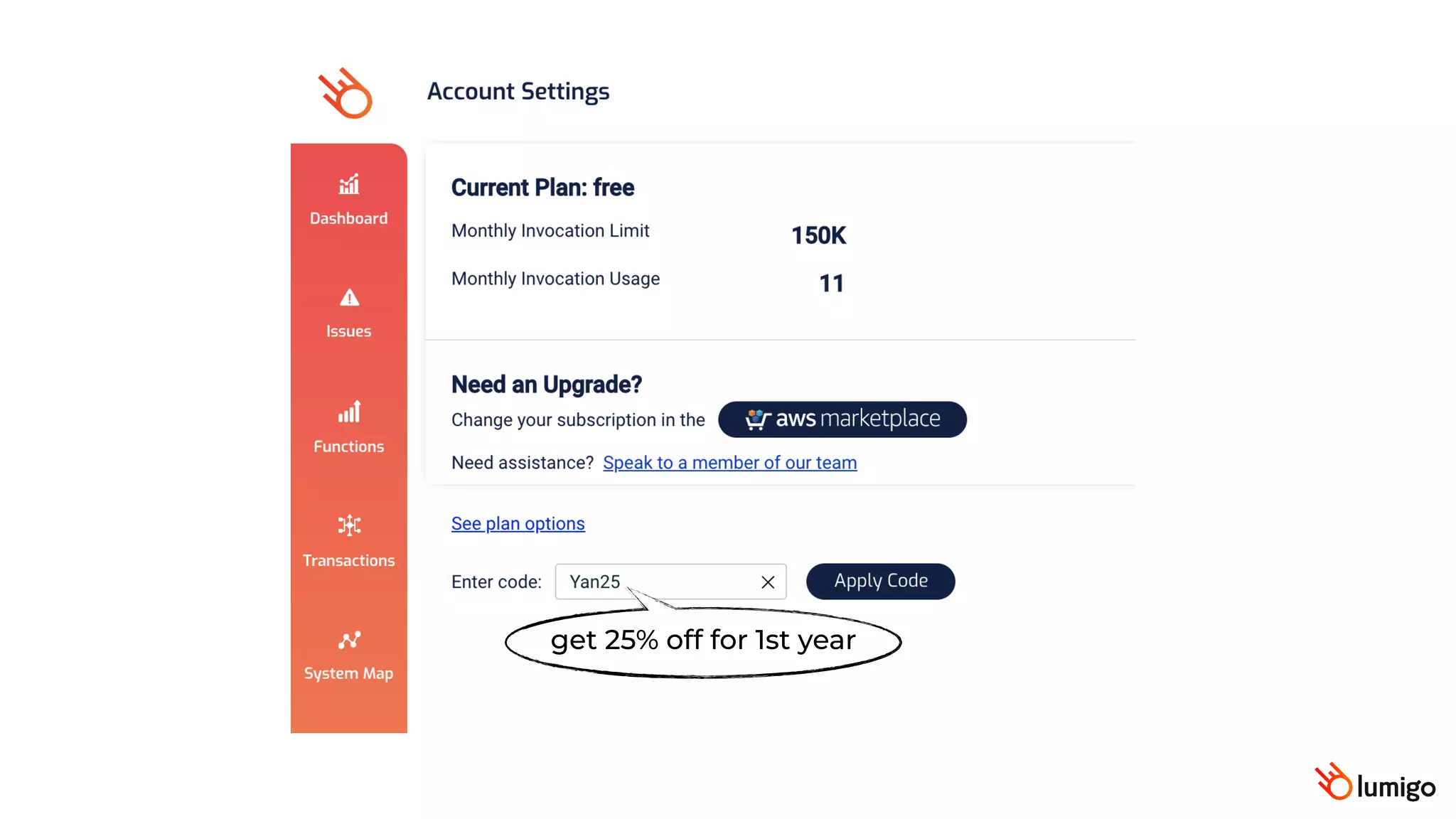Screen dimensions: 1456x819
Task: Clear the code field with X icon
Action: (x=767, y=582)
